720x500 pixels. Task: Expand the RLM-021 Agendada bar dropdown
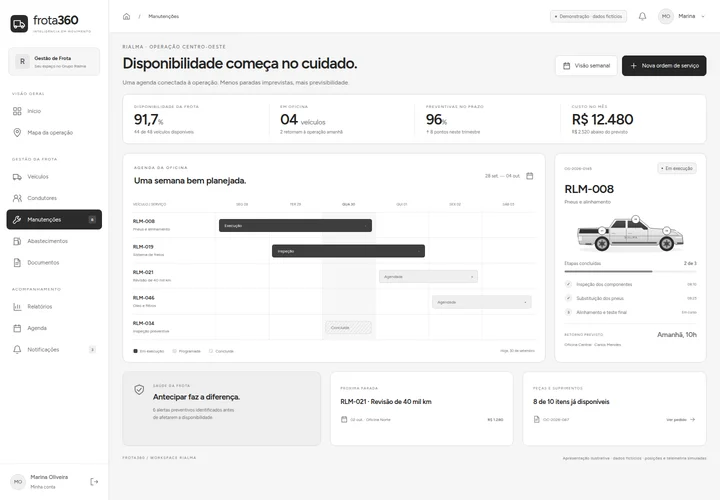point(472,277)
